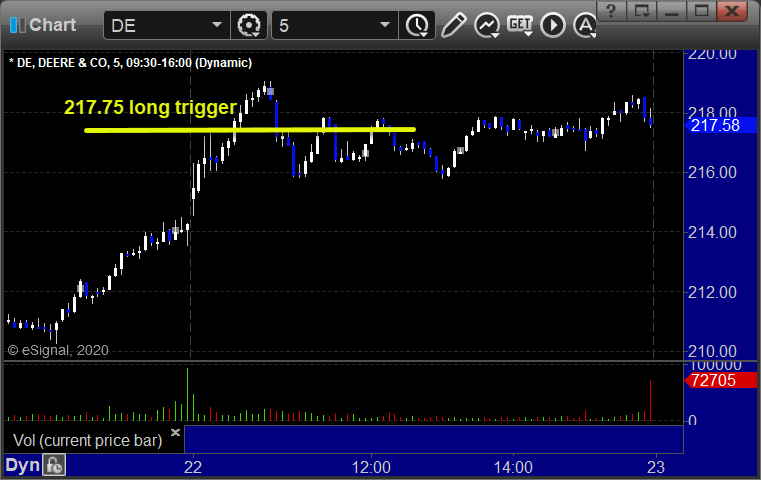Screen dimensions: 761x480
Task: Click Vol (current price bar) label
Action: tap(87, 440)
